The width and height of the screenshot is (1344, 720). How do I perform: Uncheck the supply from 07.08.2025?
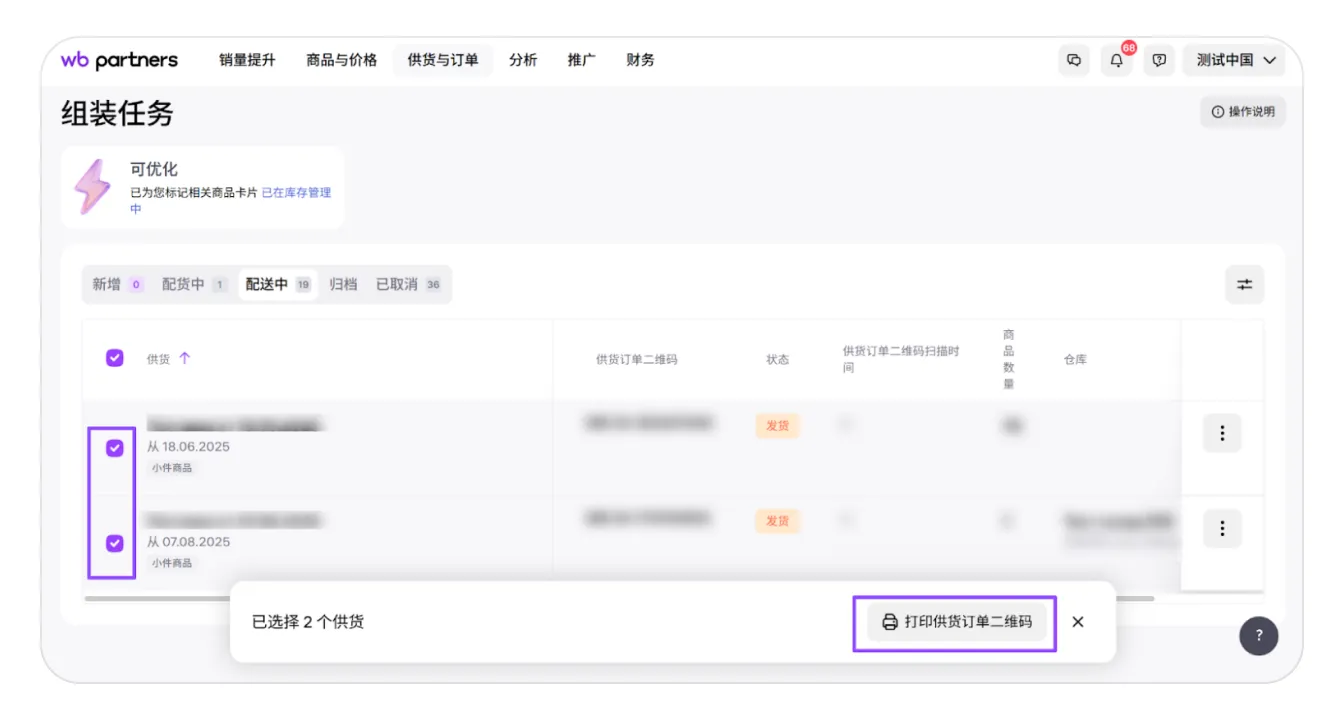pyautogui.click(x=115, y=543)
